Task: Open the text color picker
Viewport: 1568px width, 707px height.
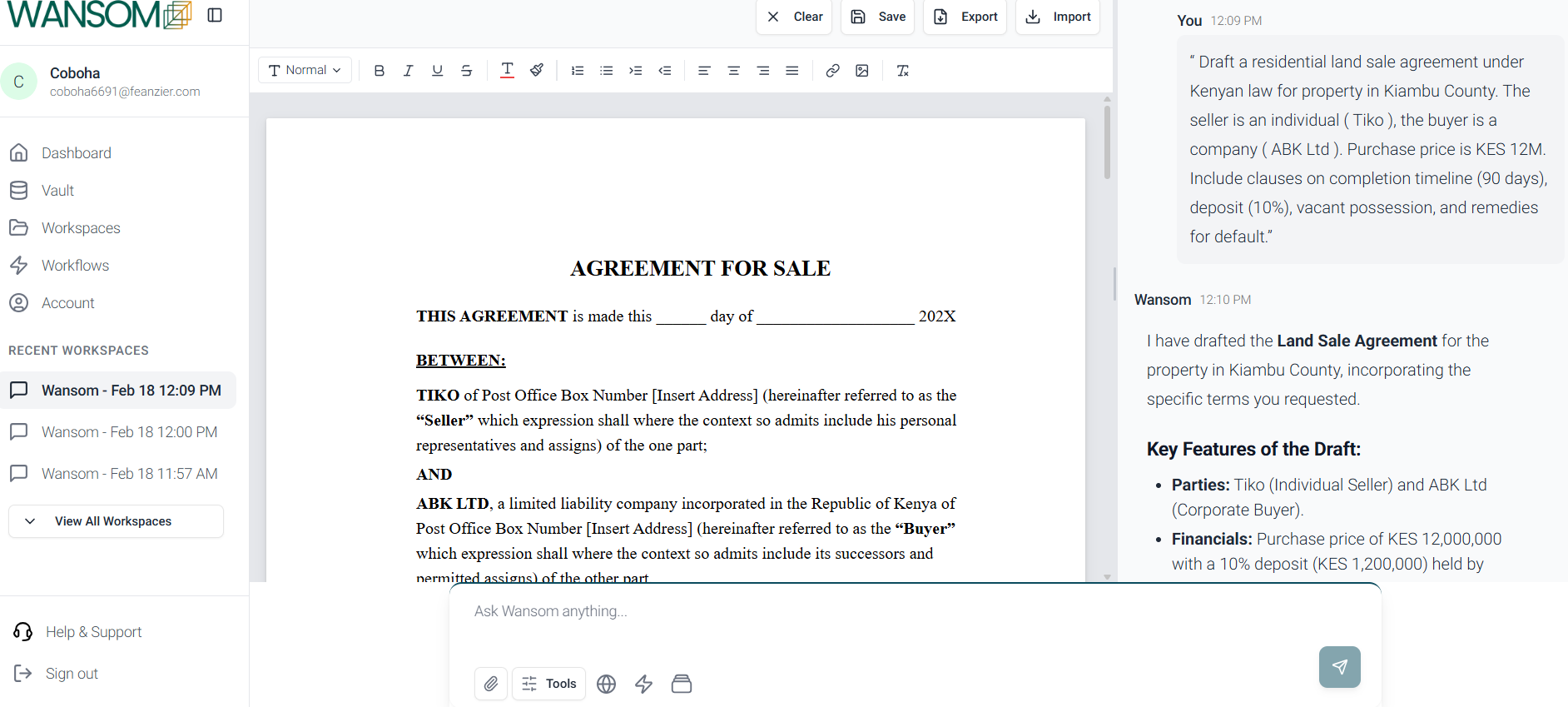Action: pyautogui.click(x=508, y=71)
